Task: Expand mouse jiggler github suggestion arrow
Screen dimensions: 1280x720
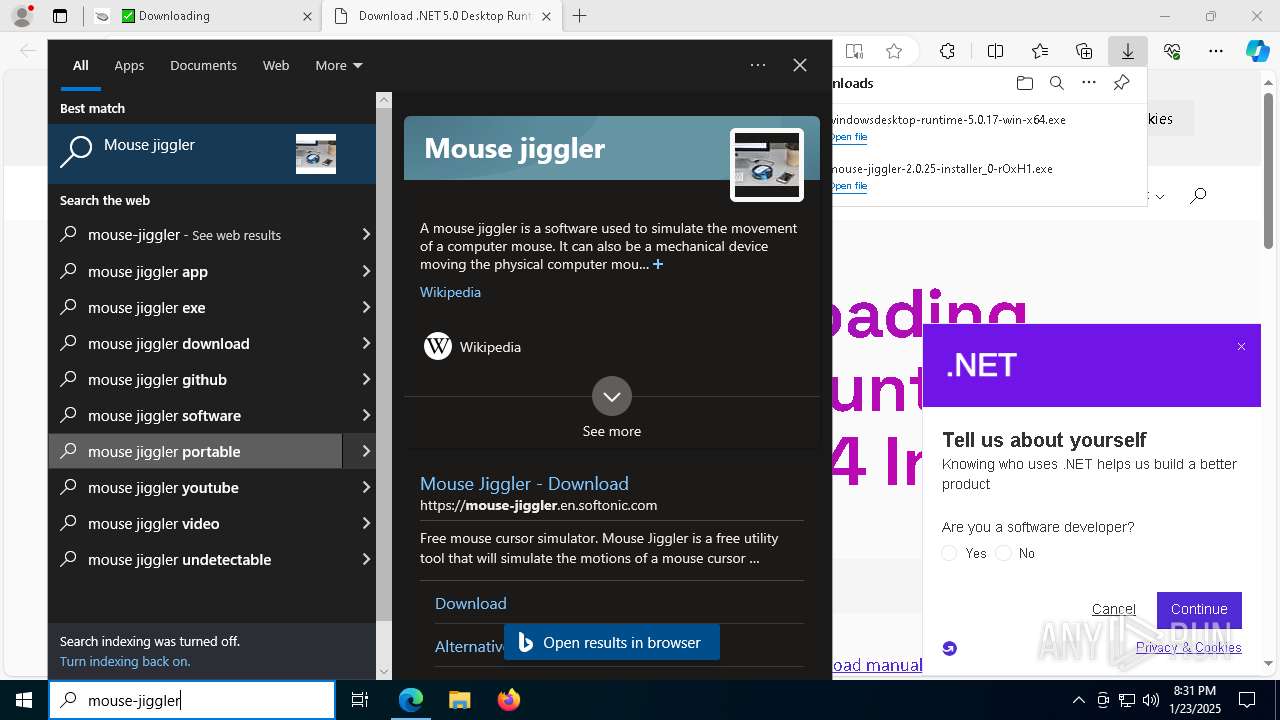Action: 366,379
